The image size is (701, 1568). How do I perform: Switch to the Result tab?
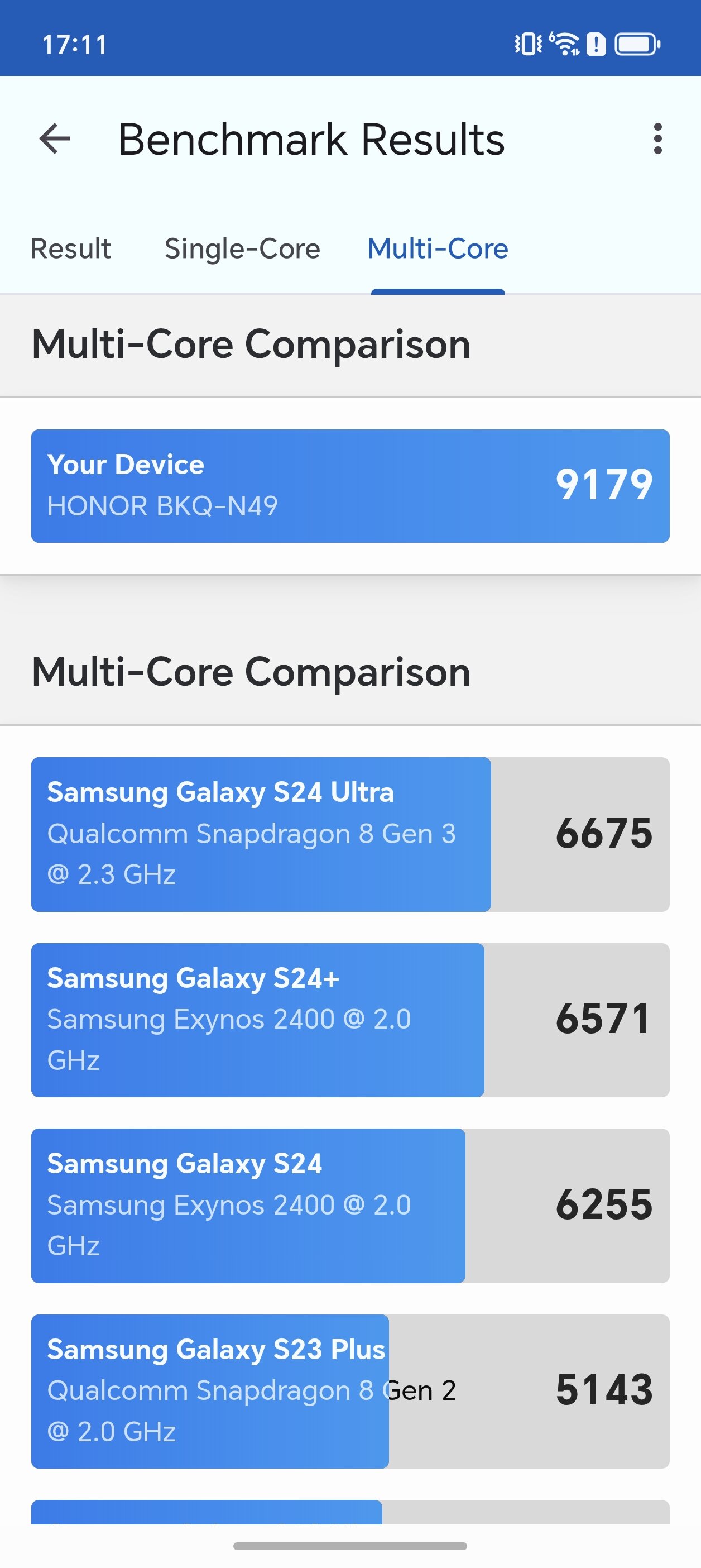tap(70, 248)
